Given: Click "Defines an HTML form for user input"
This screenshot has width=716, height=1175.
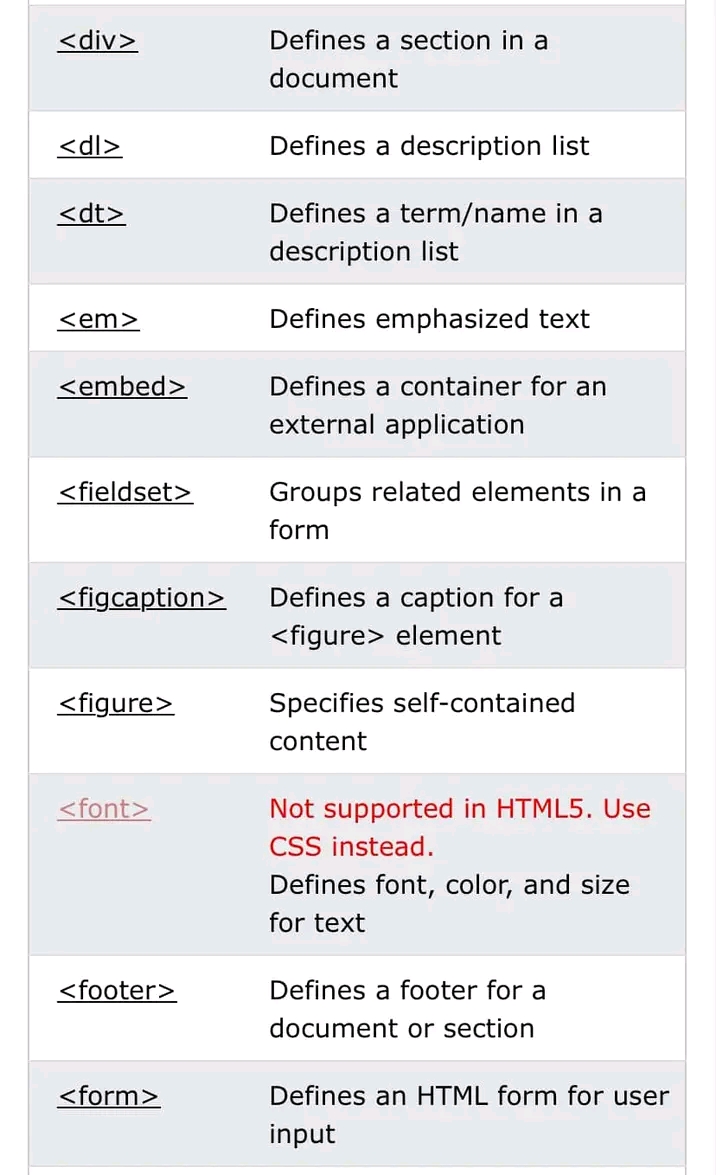Looking at the screenshot, I should (x=468, y=1114).
